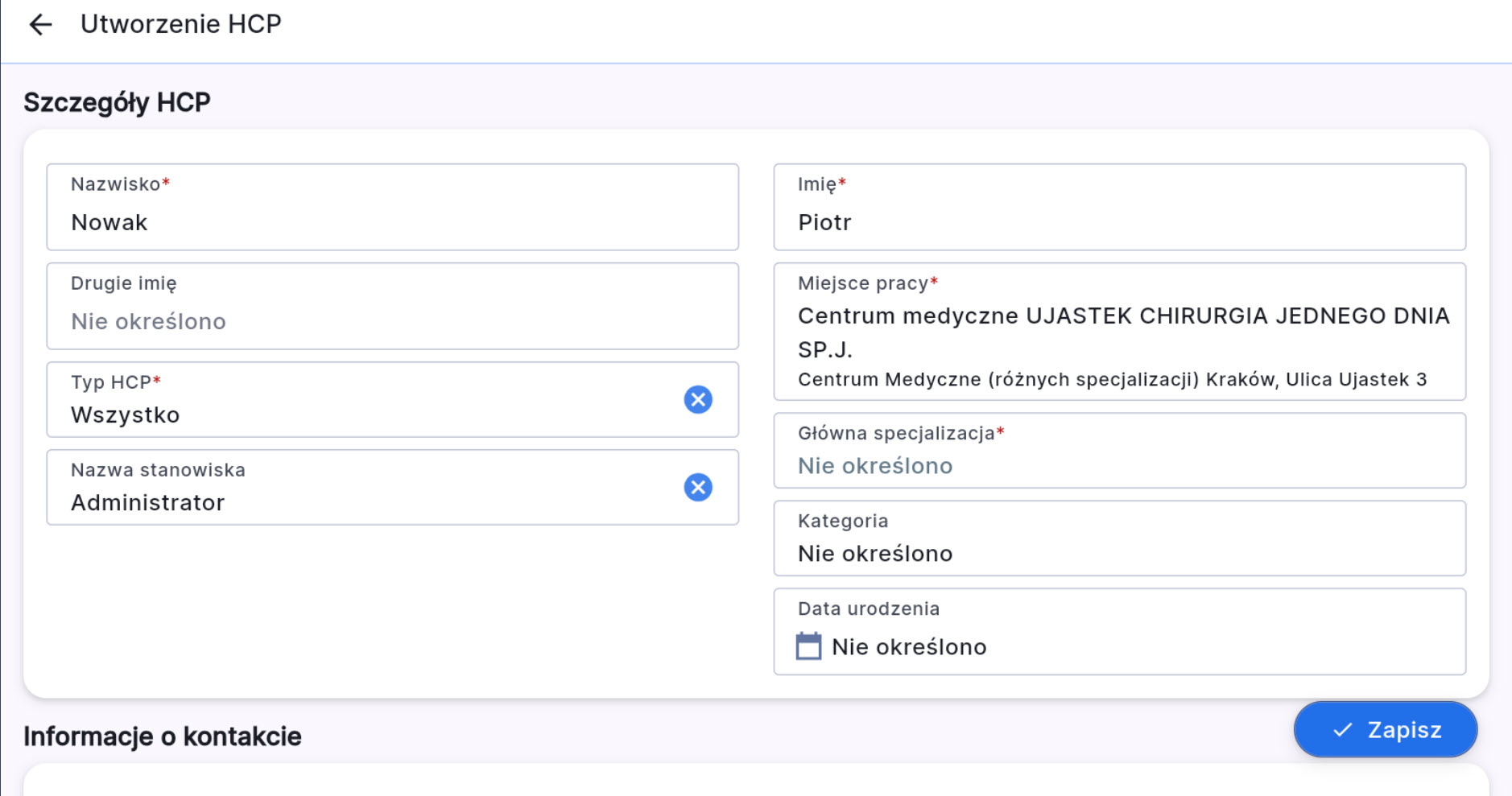Screen dimensions: 1512x796
Task: Select the Informacje o kontakcie heading
Action: click(162, 736)
